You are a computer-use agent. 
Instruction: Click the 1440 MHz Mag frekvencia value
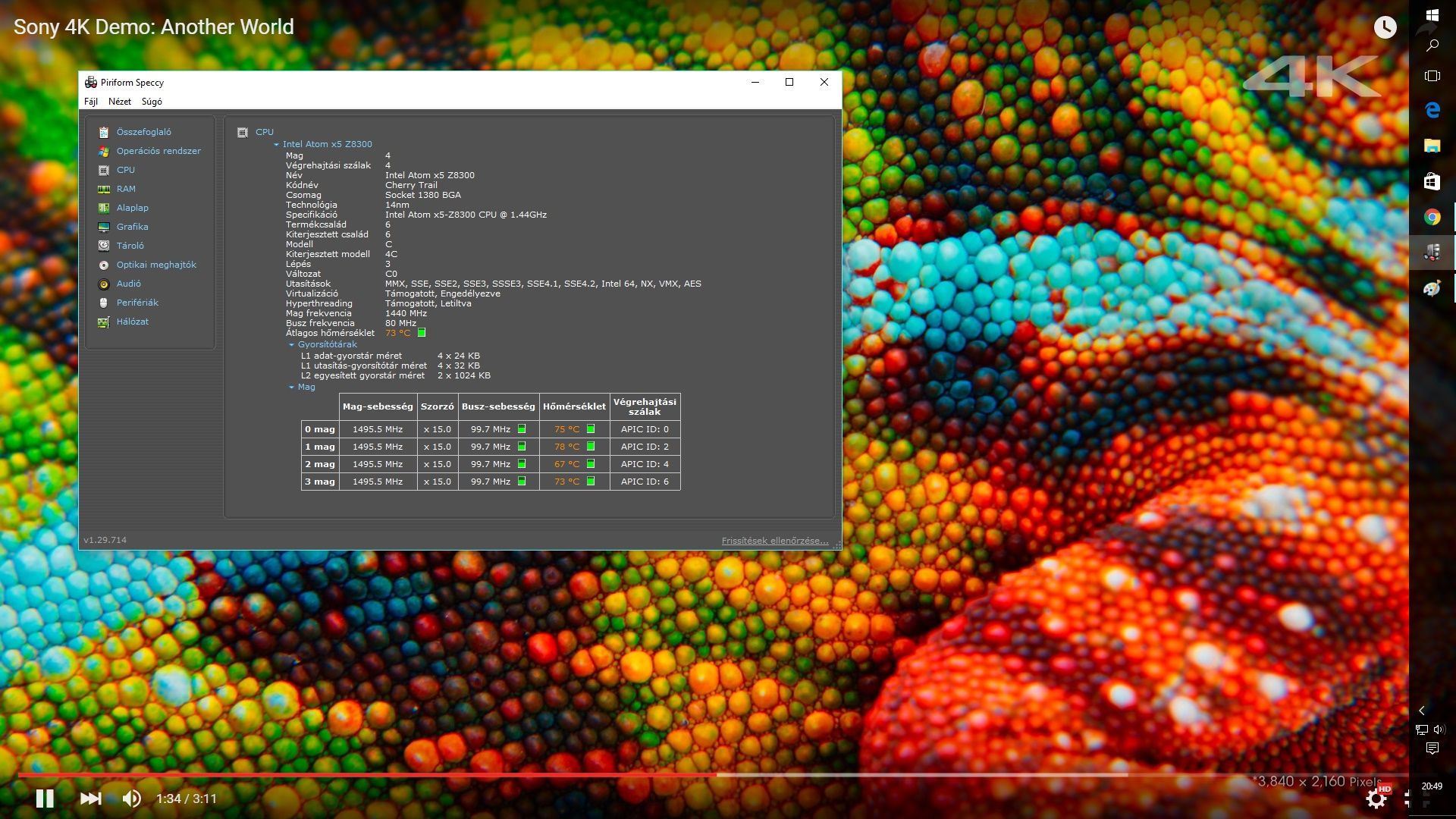pyautogui.click(x=406, y=313)
